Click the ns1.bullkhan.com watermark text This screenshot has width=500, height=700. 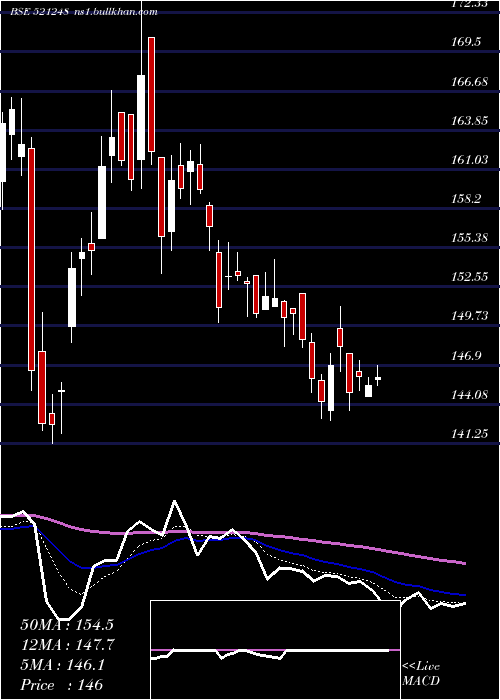114,12
